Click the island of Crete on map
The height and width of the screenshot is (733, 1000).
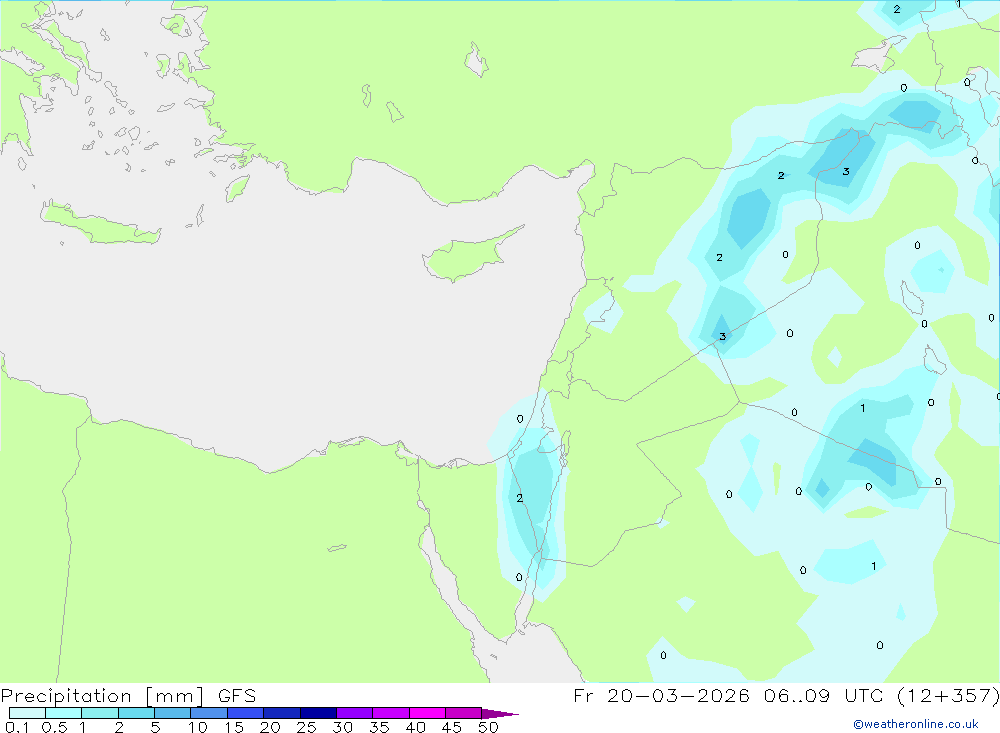click(99, 223)
